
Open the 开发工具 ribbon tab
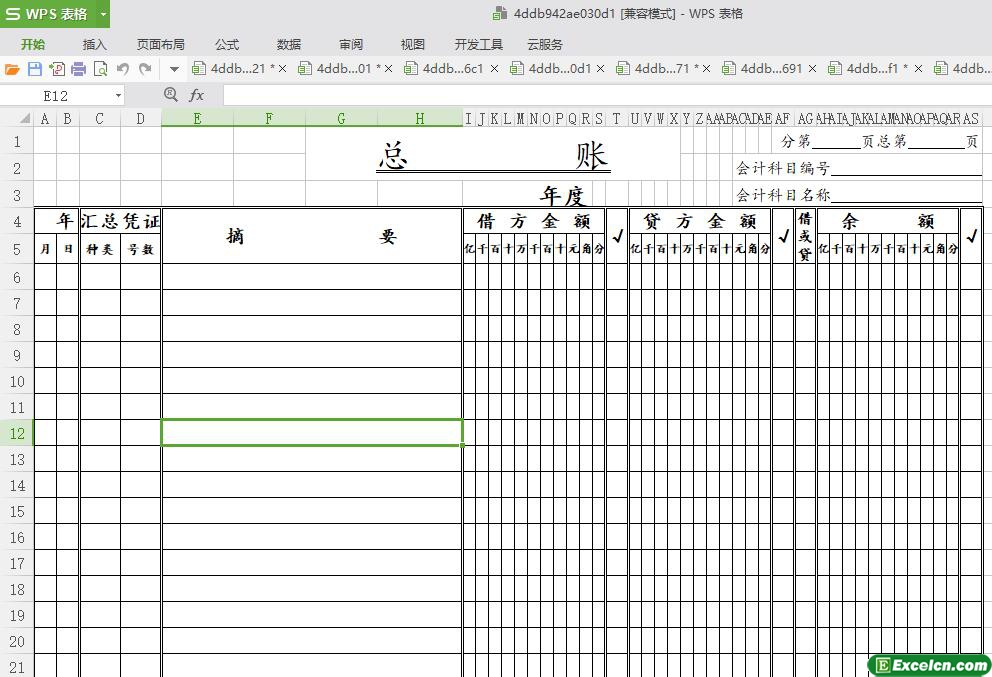pyautogui.click(x=478, y=44)
